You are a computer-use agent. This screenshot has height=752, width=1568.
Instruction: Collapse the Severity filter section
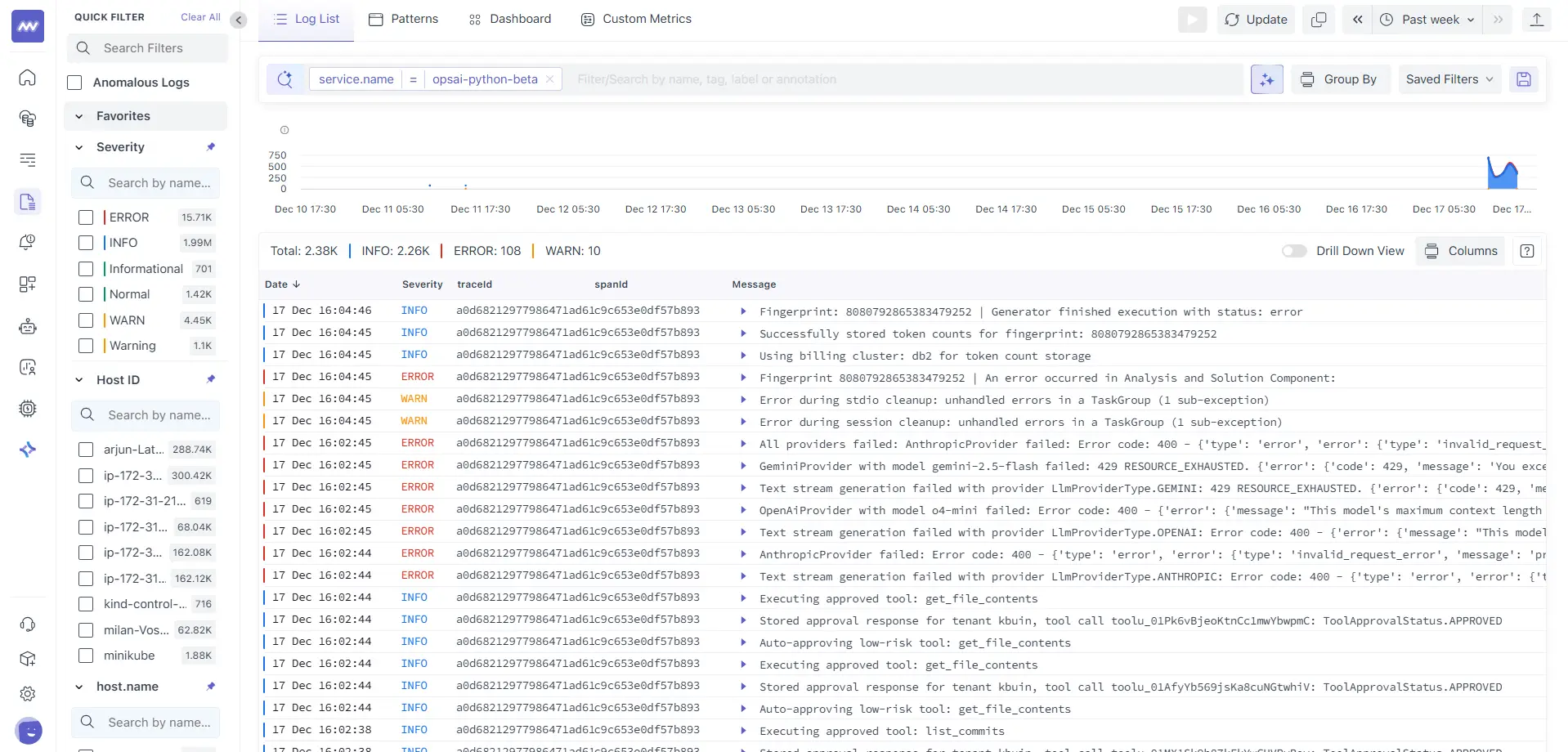pos(79,147)
